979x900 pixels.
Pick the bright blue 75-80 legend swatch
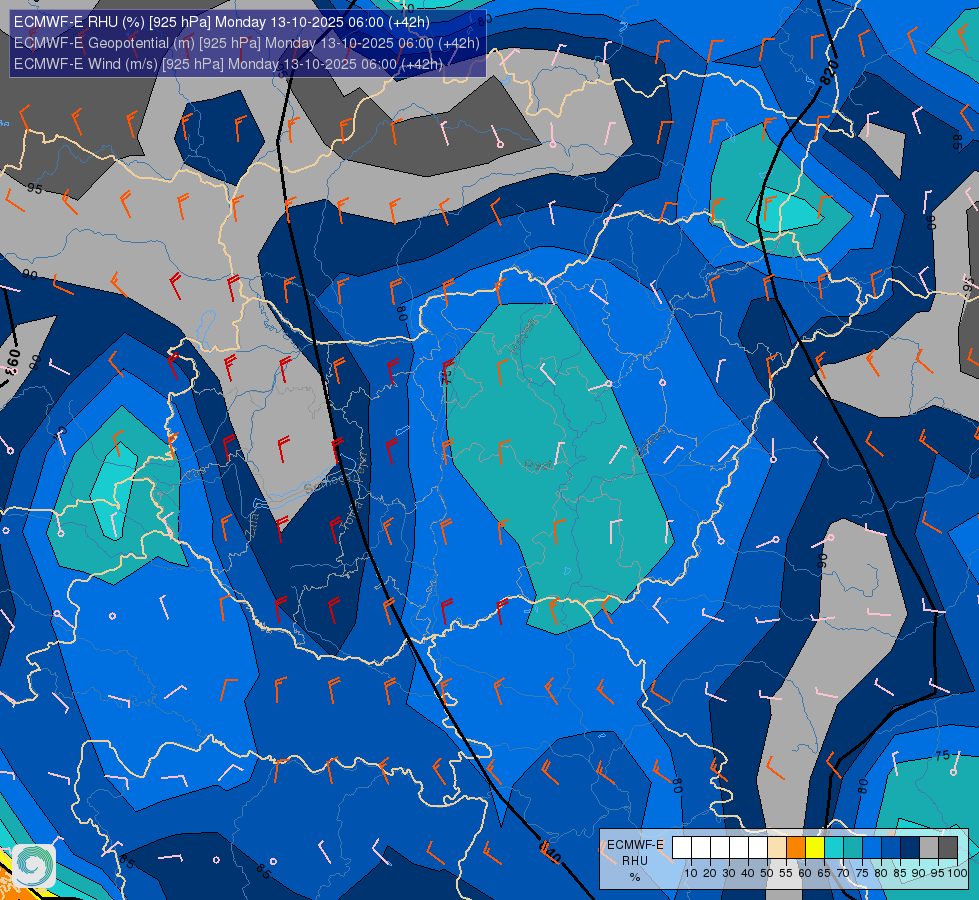(x=872, y=848)
